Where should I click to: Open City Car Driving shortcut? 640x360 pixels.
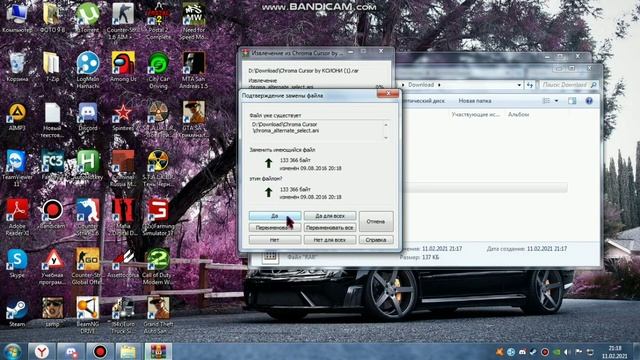pyautogui.click(x=158, y=70)
